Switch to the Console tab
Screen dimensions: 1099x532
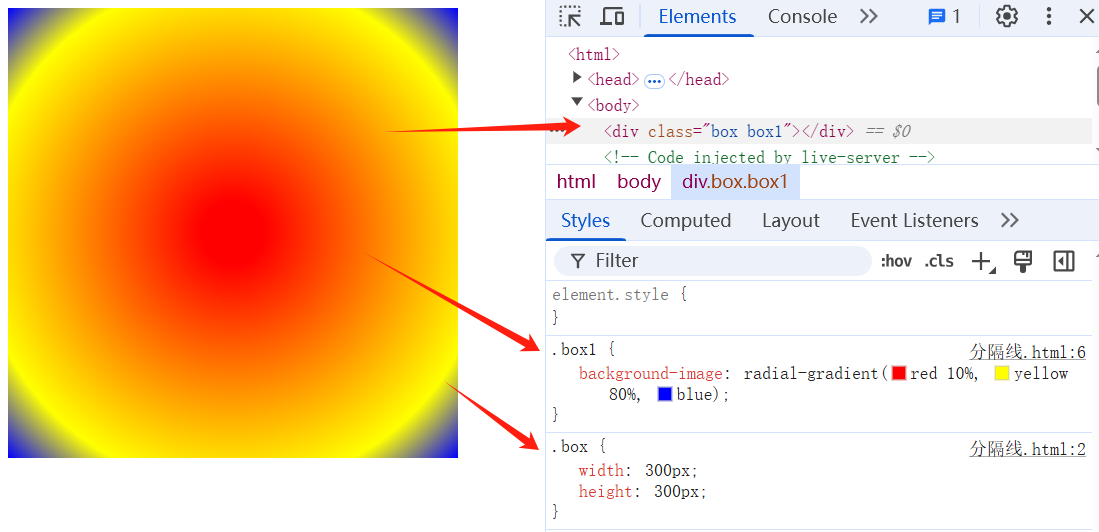point(802,16)
